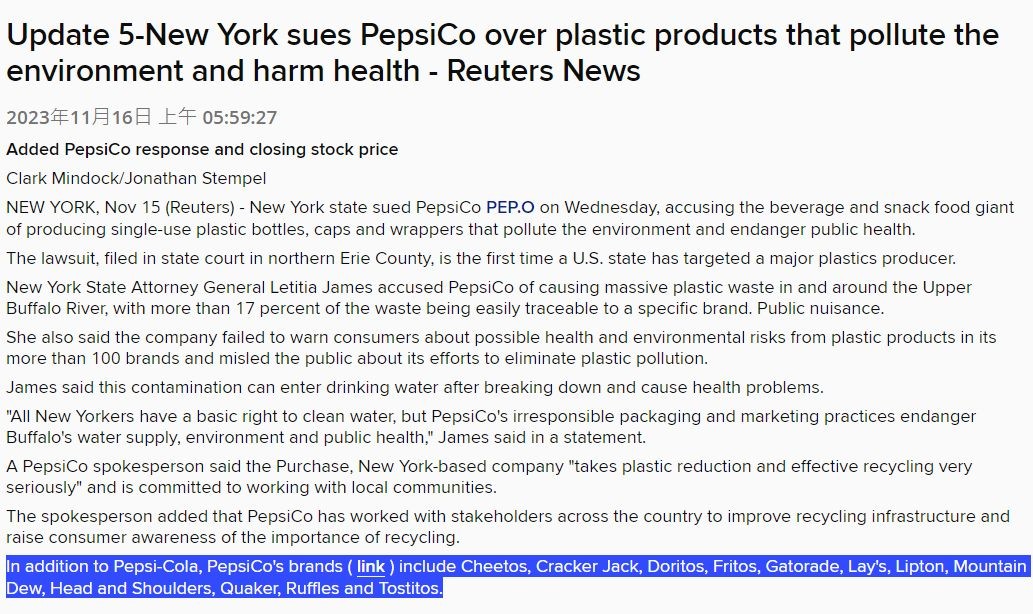This screenshot has width=1033, height=614.
Task: Follow the underlined "link" in brands sentence
Action: pyautogui.click(x=371, y=567)
